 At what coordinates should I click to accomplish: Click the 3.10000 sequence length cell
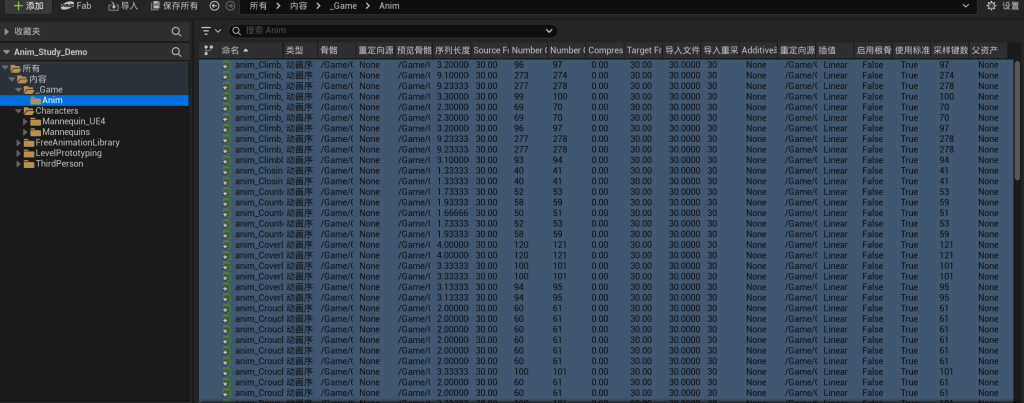tap(452, 160)
